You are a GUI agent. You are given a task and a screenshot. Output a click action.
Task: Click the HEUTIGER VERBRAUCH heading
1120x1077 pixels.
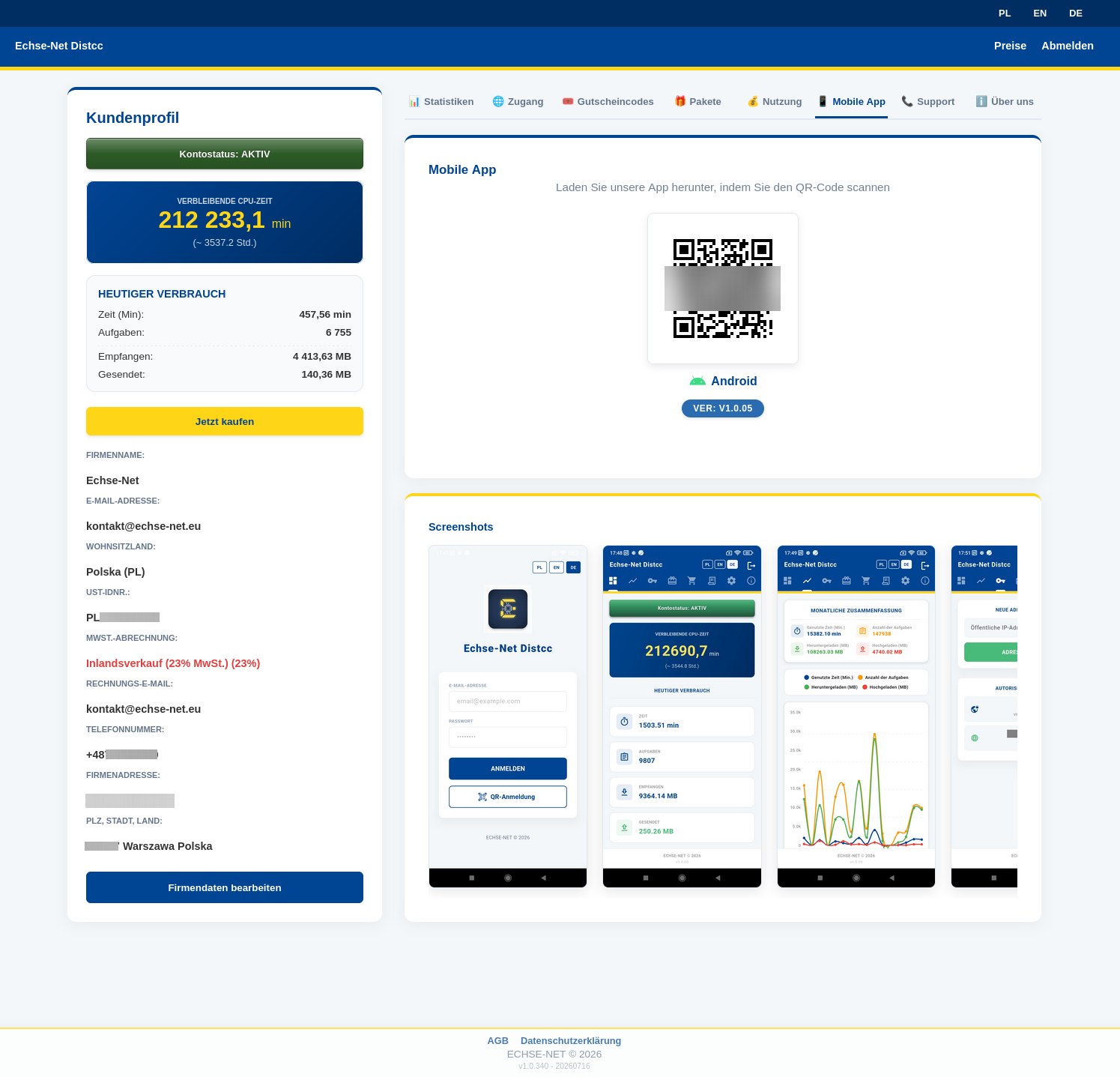click(x=162, y=294)
